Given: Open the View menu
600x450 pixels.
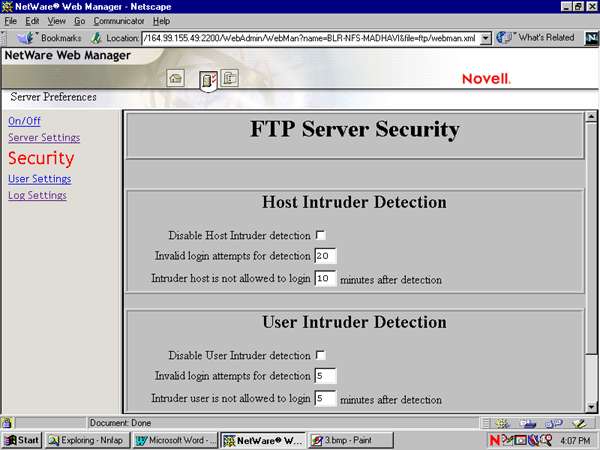Looking at the screenshot, I should click(x=57, y=21).
